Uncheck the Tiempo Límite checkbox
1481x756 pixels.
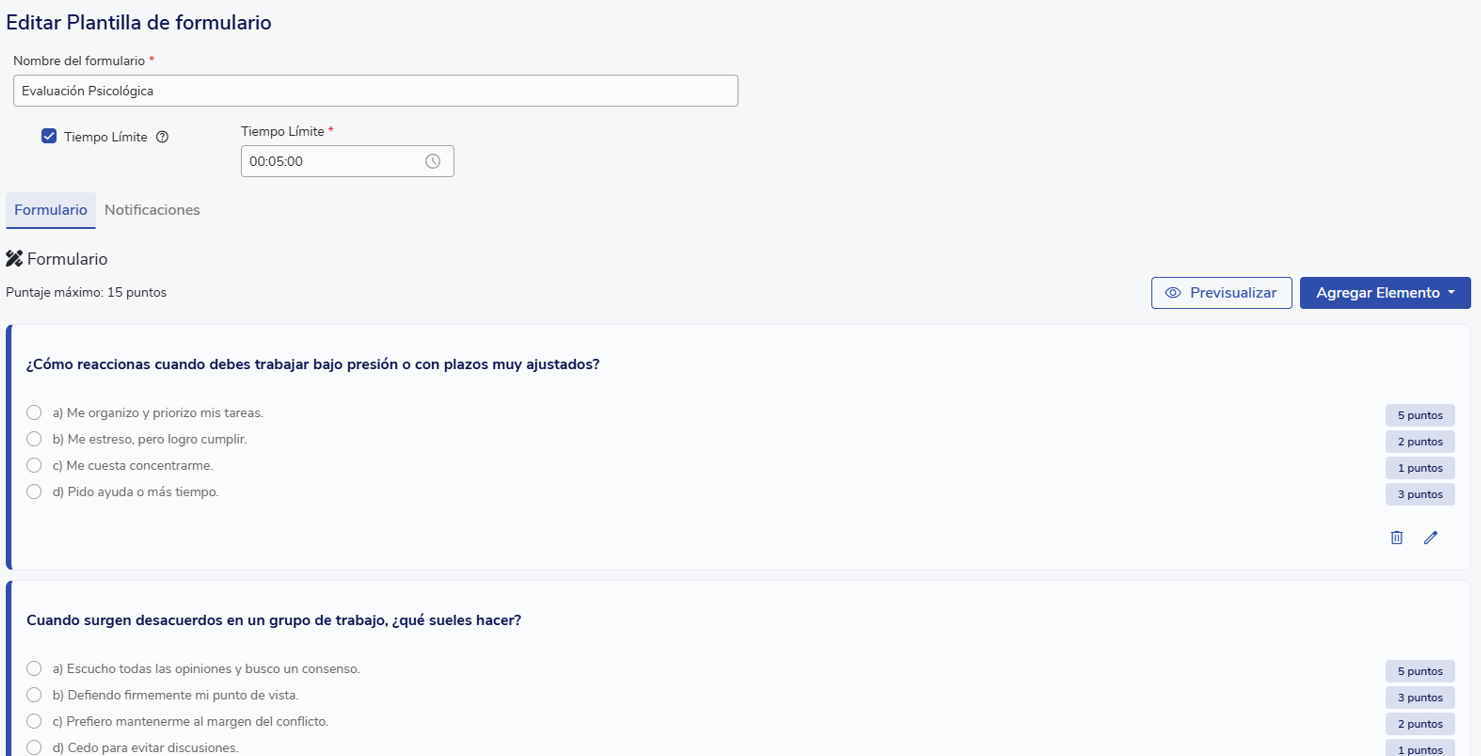(x=49, y=136)
